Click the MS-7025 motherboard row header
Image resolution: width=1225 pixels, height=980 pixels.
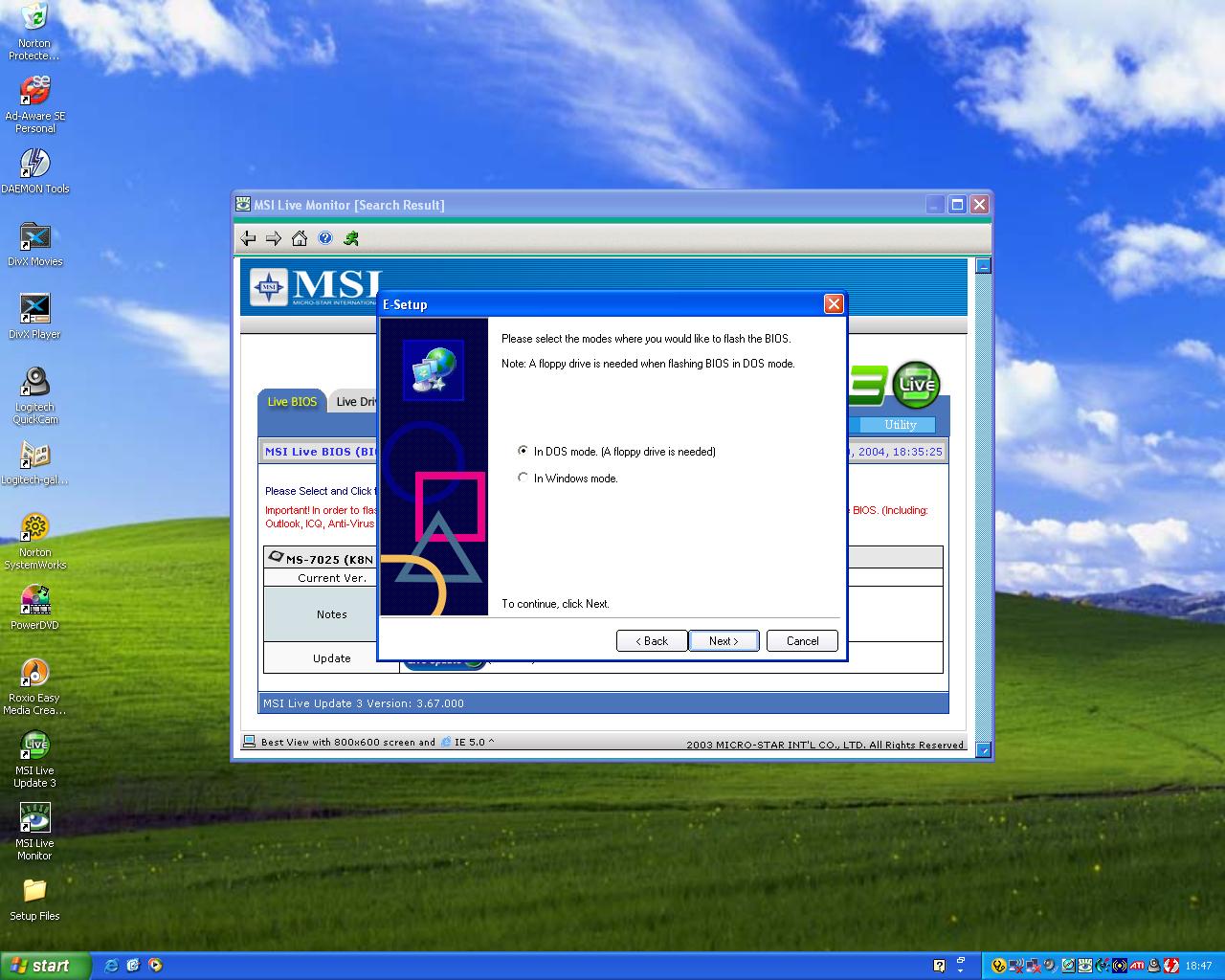tap(322, 559)
